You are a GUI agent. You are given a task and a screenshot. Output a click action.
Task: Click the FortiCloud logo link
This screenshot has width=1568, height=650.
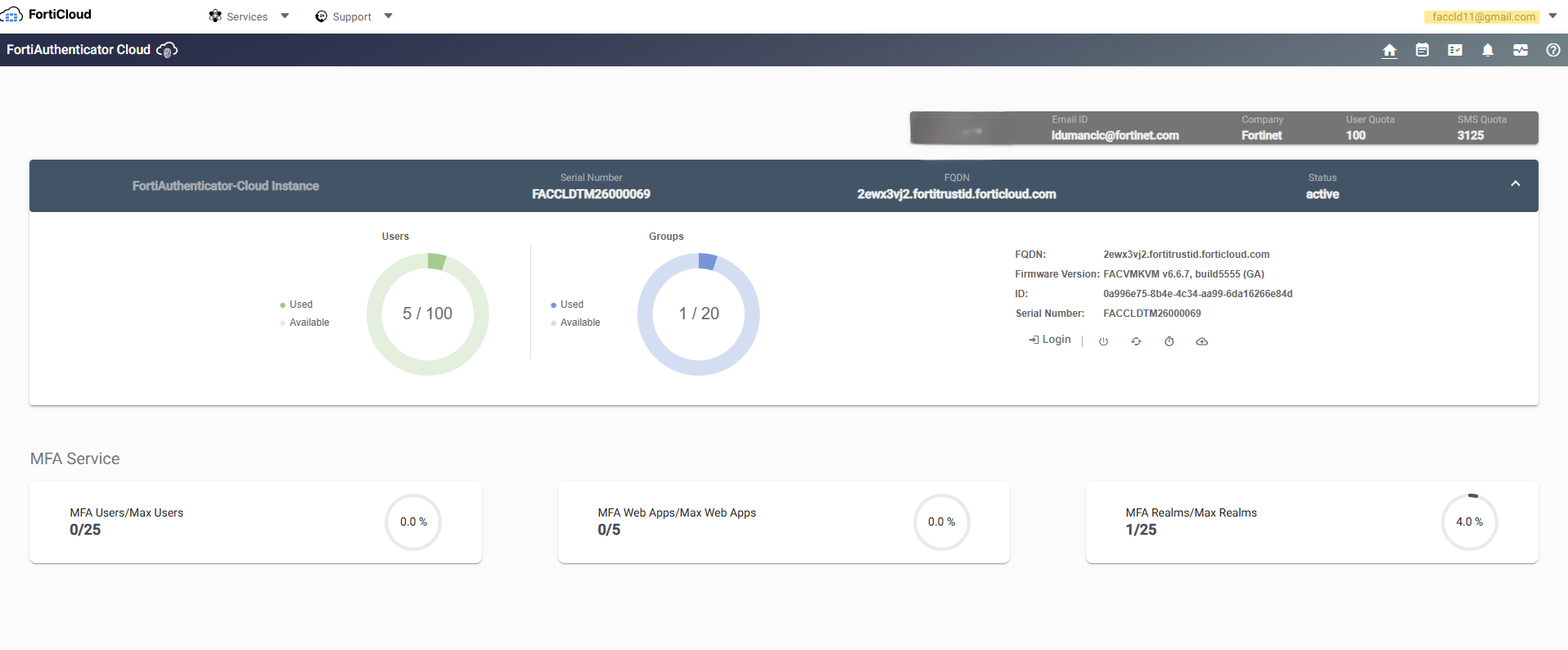tap(47, 15)
